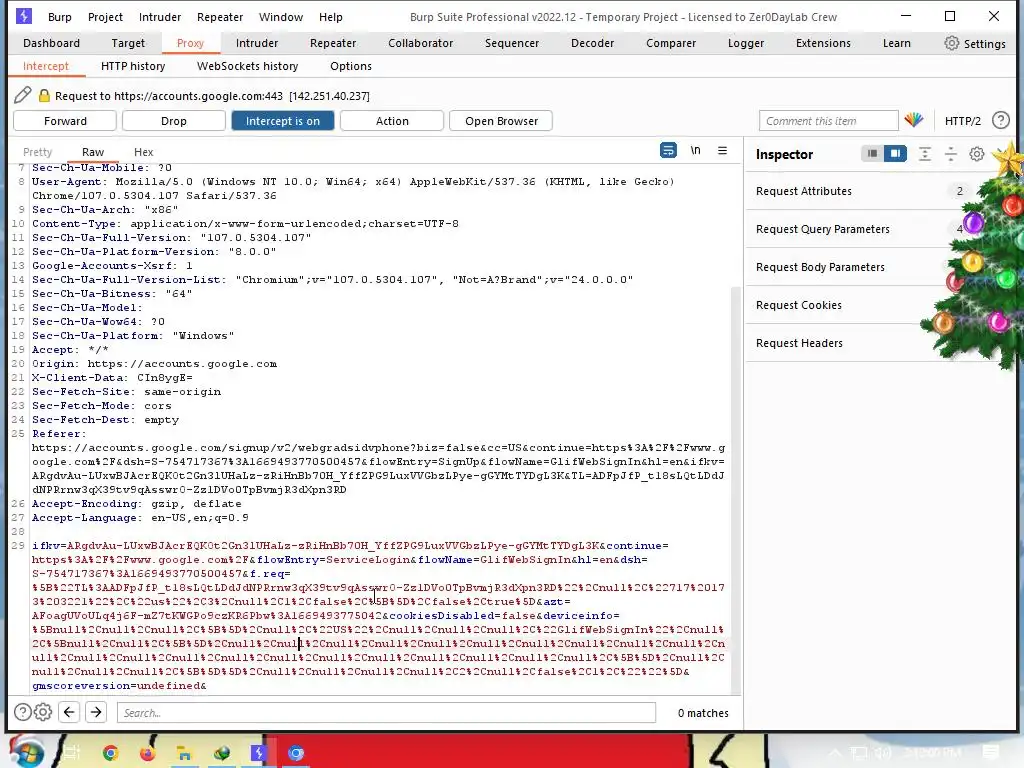The height and width of the screenshot is (768, 1024).
Task: Open the Burp Suite taskbar icon
Action: [x=259, y=753]
